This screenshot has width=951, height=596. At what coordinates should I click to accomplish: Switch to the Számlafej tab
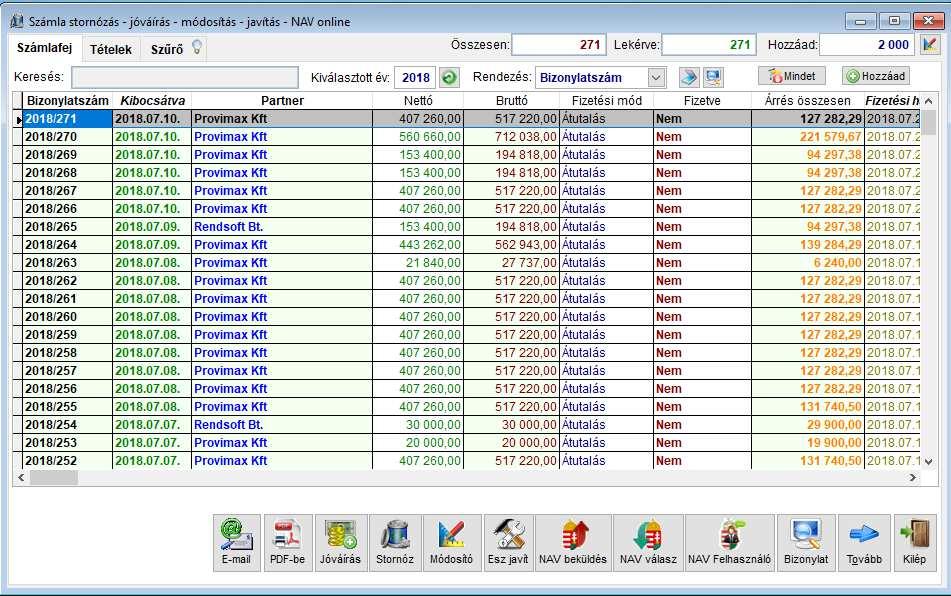click(x=44, y=47)
